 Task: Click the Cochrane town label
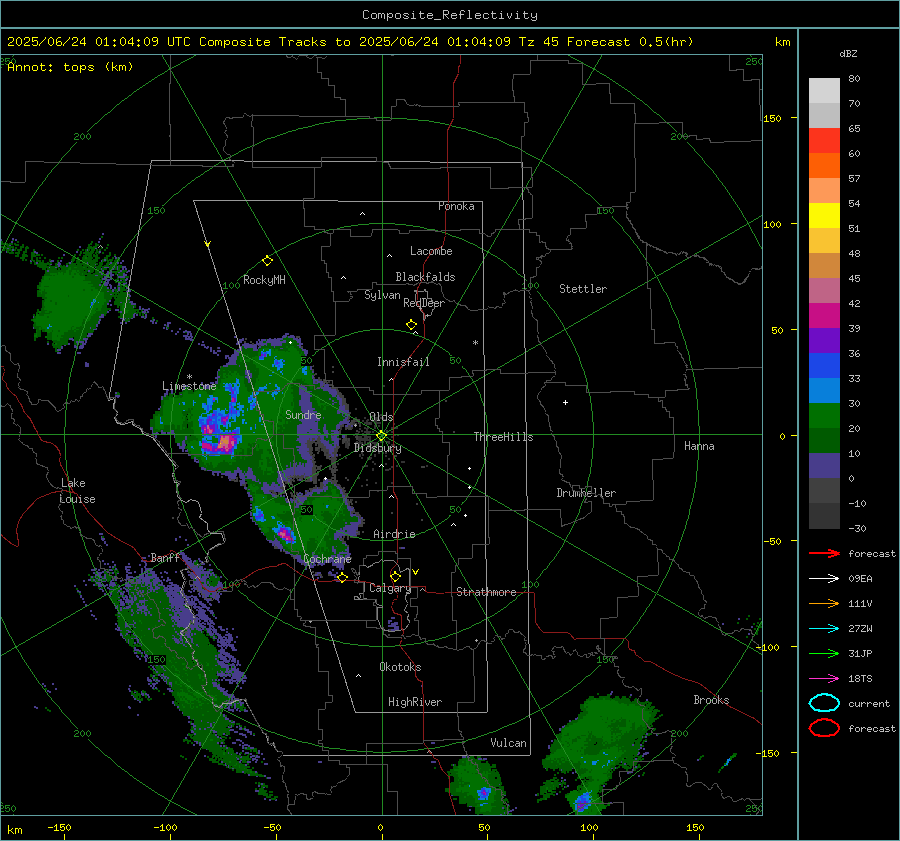327,559
